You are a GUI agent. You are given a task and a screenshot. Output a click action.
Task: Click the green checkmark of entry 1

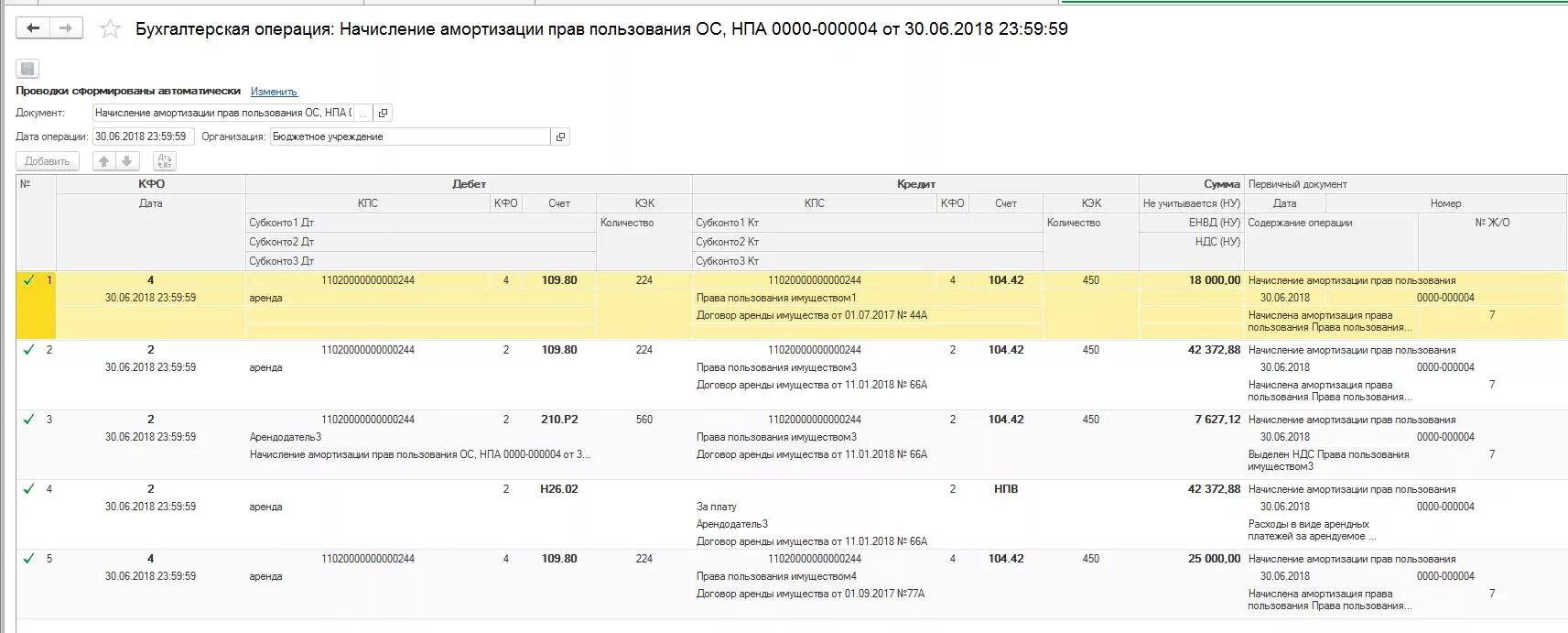[28, 280]
